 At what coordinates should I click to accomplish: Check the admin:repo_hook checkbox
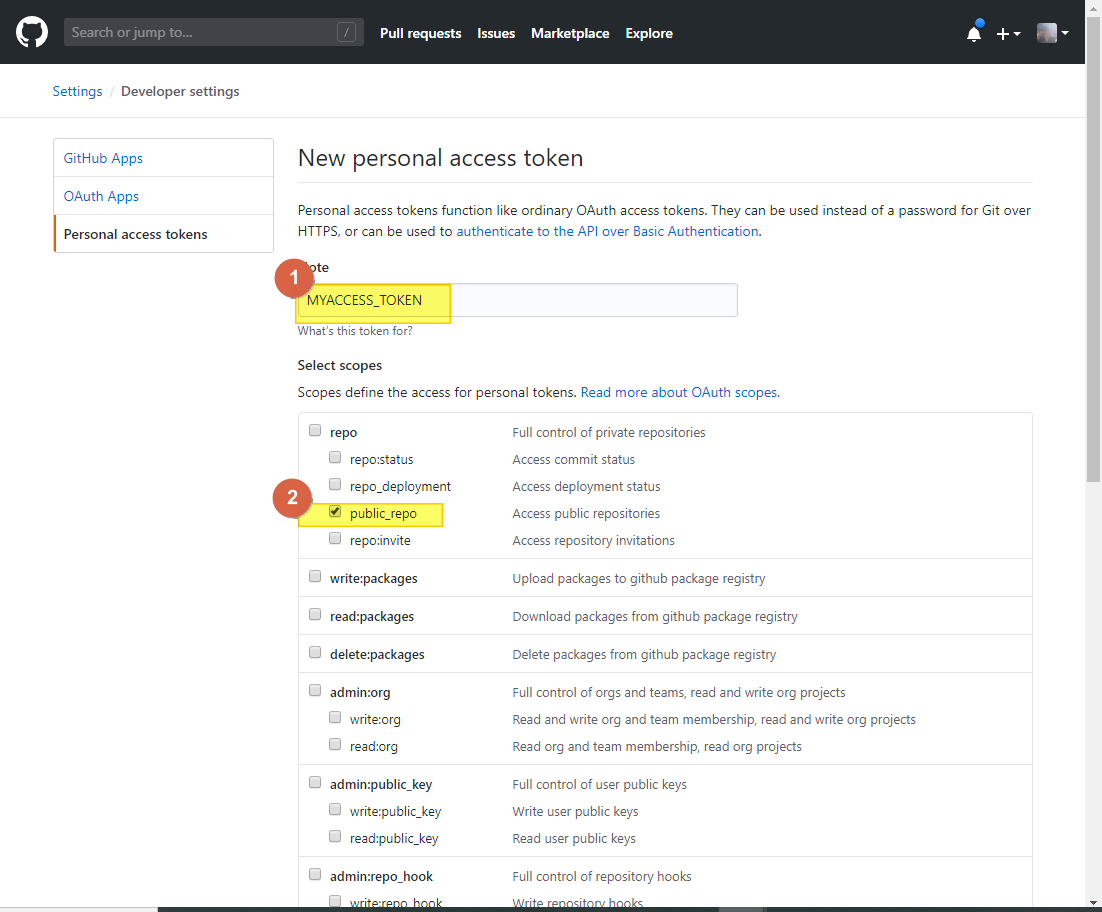tap(315, 874)
